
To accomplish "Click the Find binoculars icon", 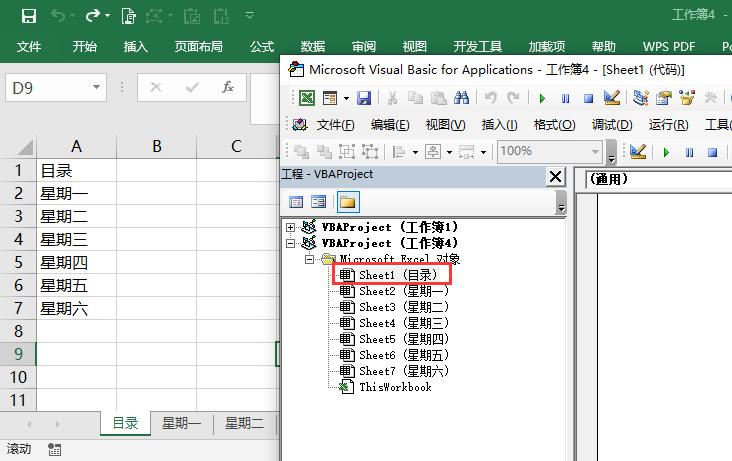I will pyautogui.click(x=462, y=98).
